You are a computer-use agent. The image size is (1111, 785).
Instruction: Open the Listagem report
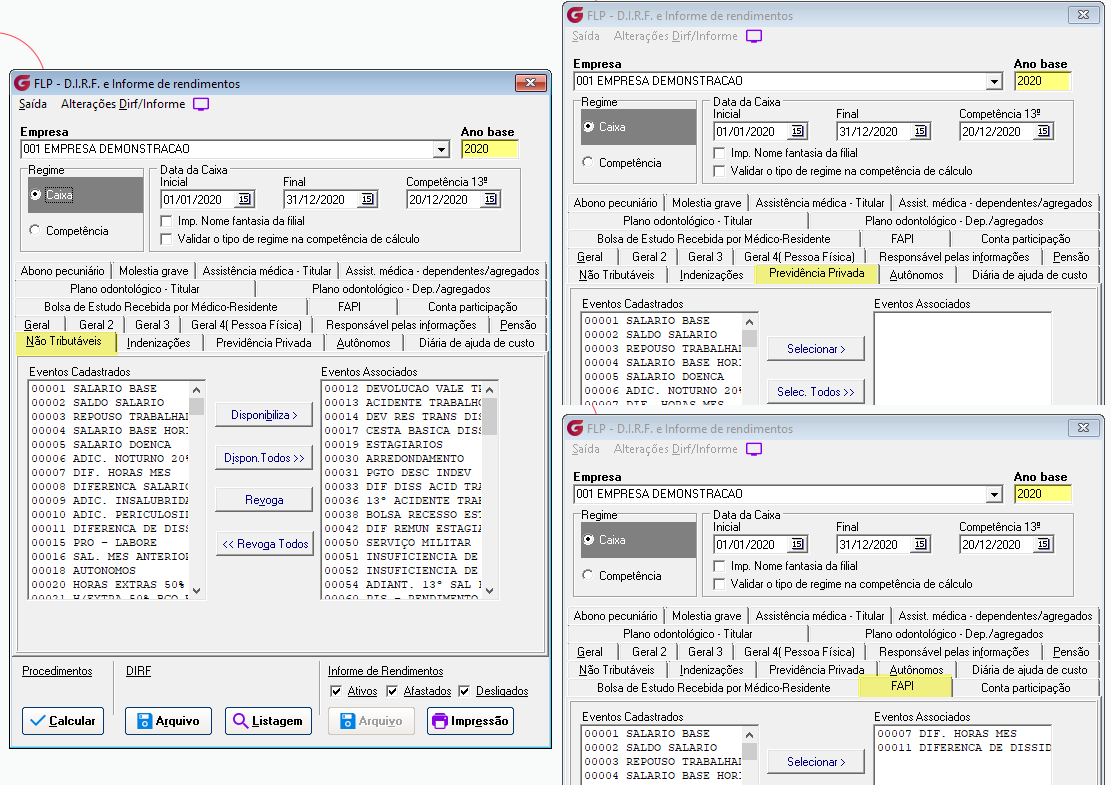point(268,721)
